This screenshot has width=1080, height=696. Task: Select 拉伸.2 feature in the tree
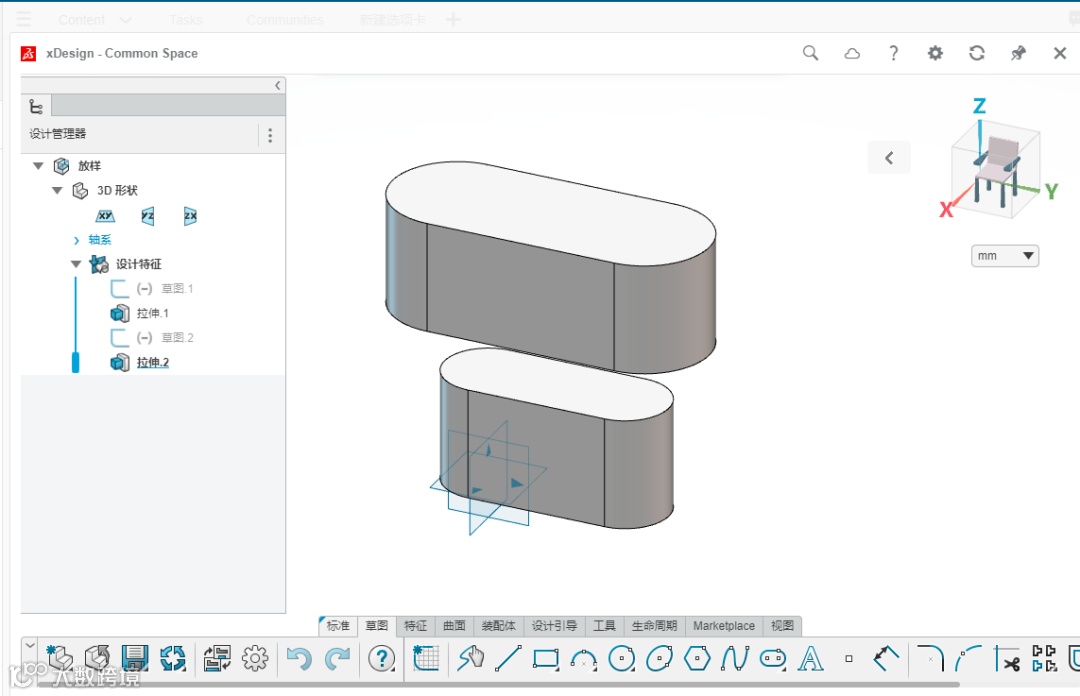point(152,362)
